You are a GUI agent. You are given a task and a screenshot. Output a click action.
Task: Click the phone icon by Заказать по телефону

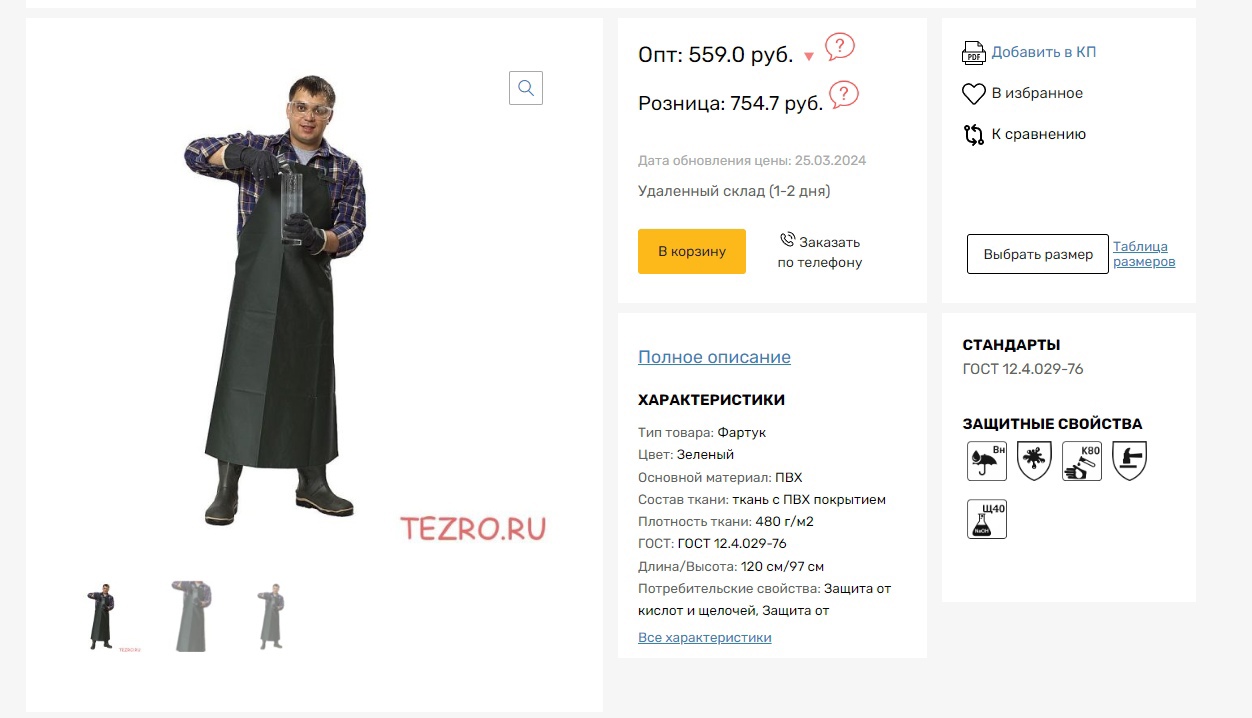tap(787, 240)
